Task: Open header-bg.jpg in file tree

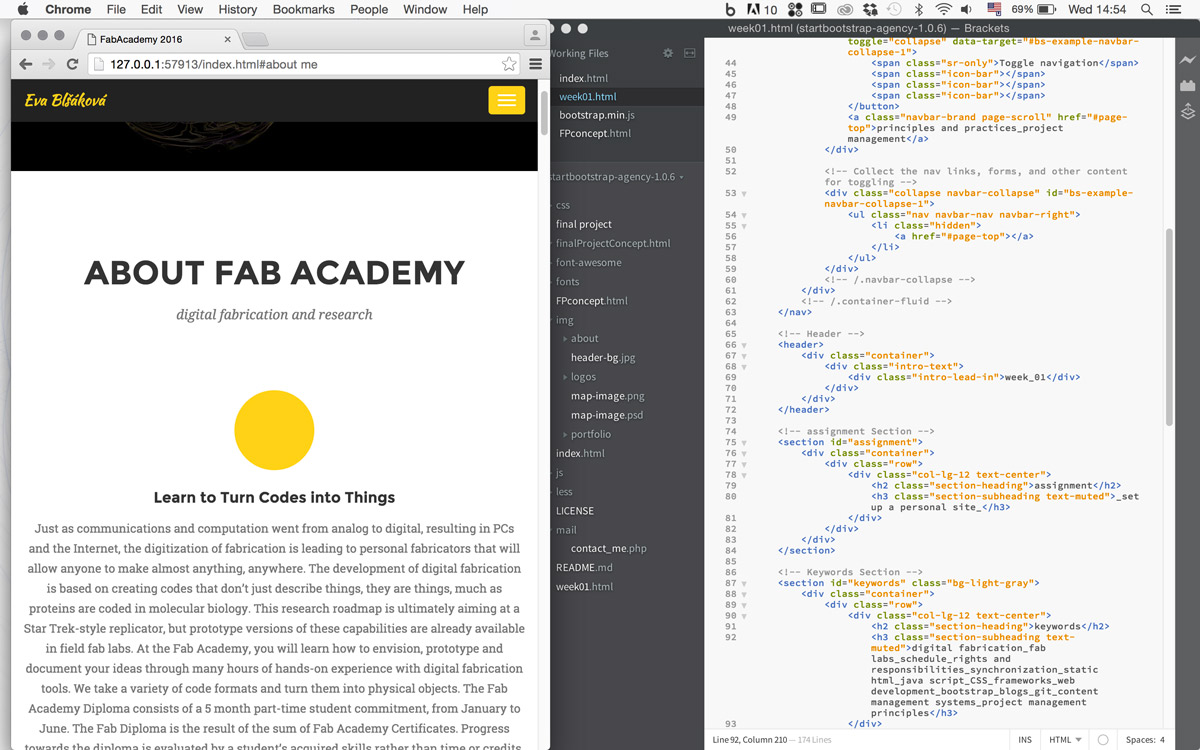Action: click(x=603, y=357)
